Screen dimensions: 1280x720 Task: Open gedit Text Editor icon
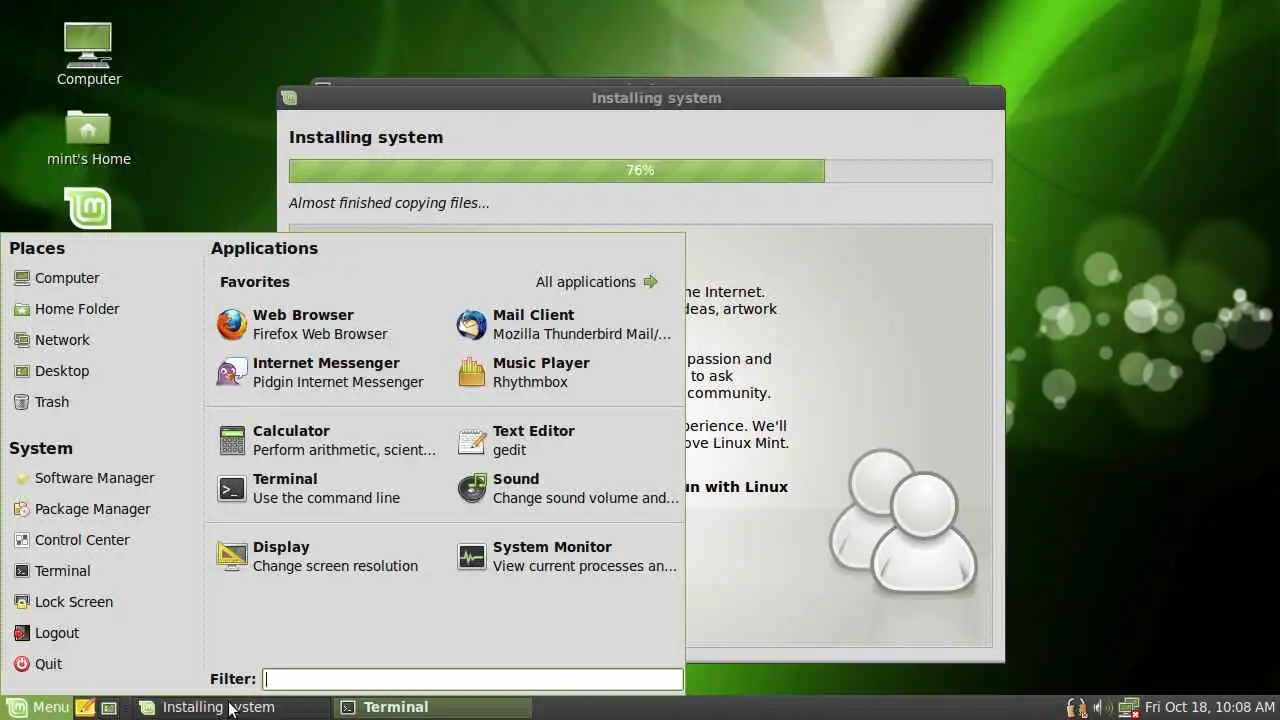click(x=472, y=440)
